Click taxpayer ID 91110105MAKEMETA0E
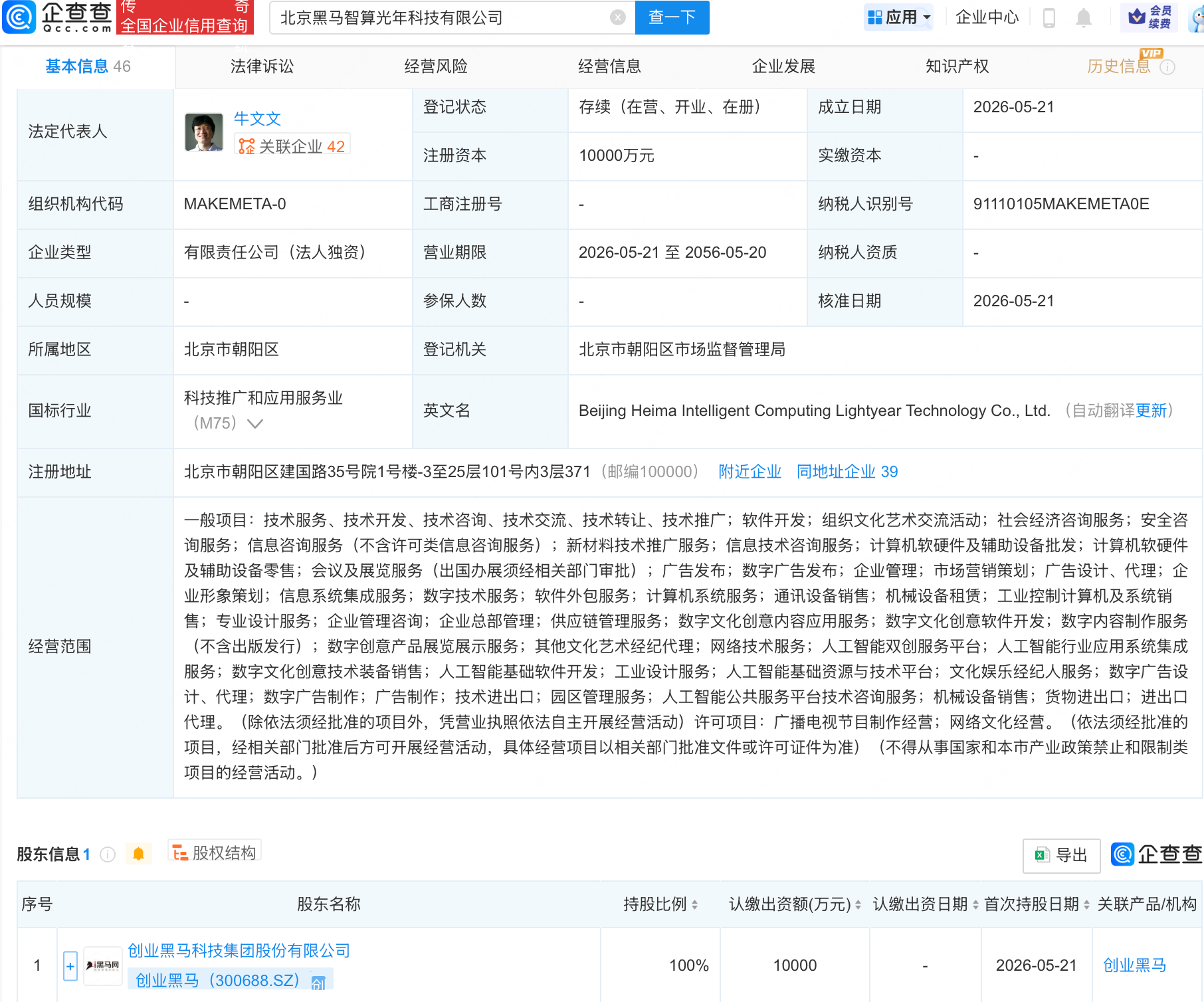Viewport: 1204px width, 1002px height. click(1061, 204)
